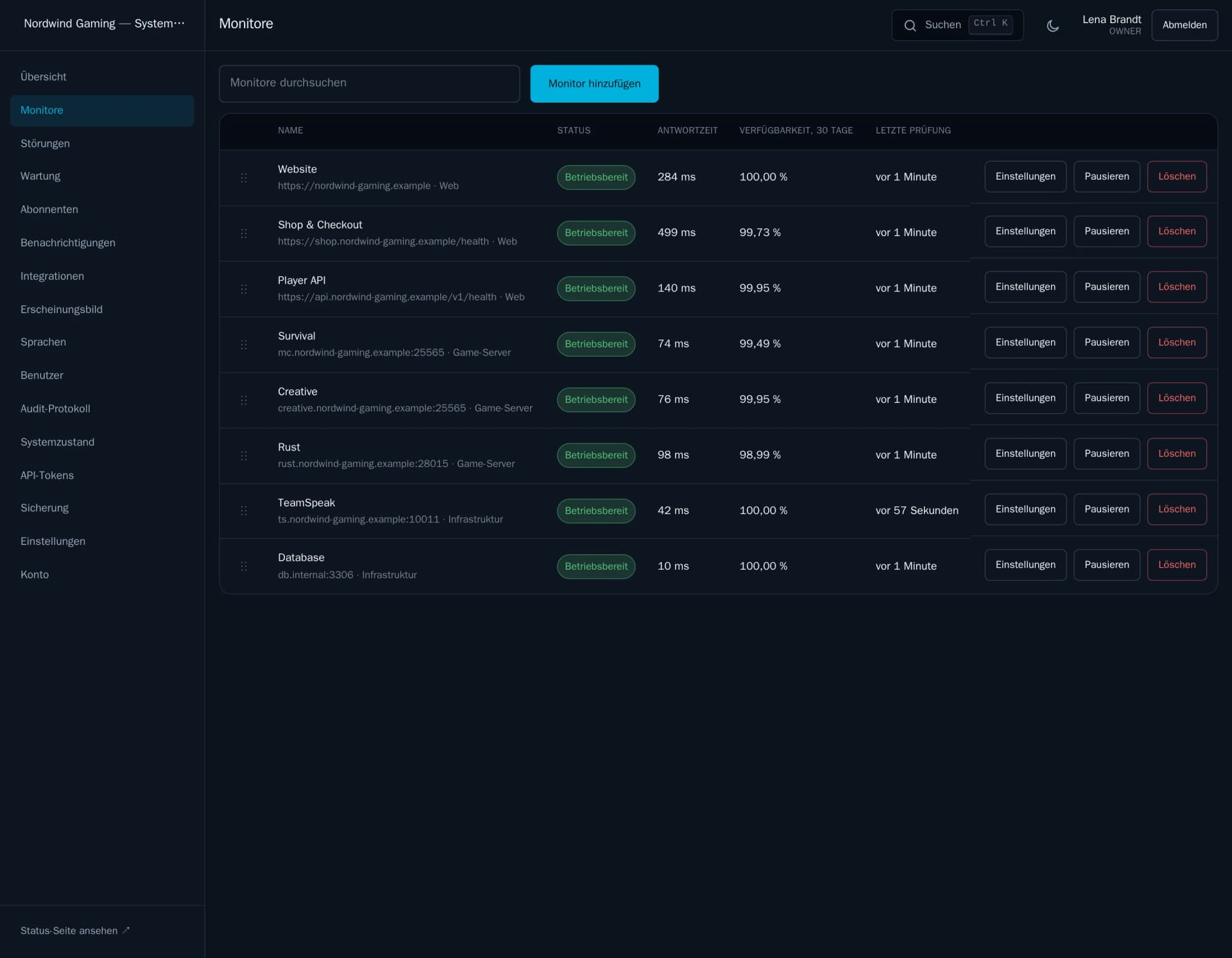This screenshot has width=1232, height=958.
Task: Delete the Database monitor
Action: click(x=1177, y=565)
